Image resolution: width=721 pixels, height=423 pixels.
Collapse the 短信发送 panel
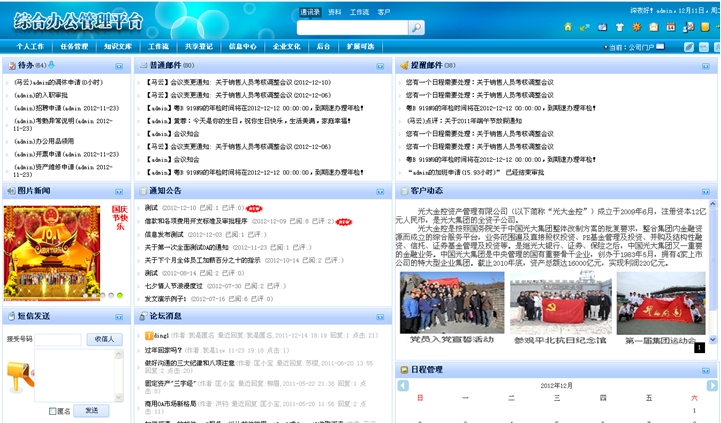pos(119,317)
